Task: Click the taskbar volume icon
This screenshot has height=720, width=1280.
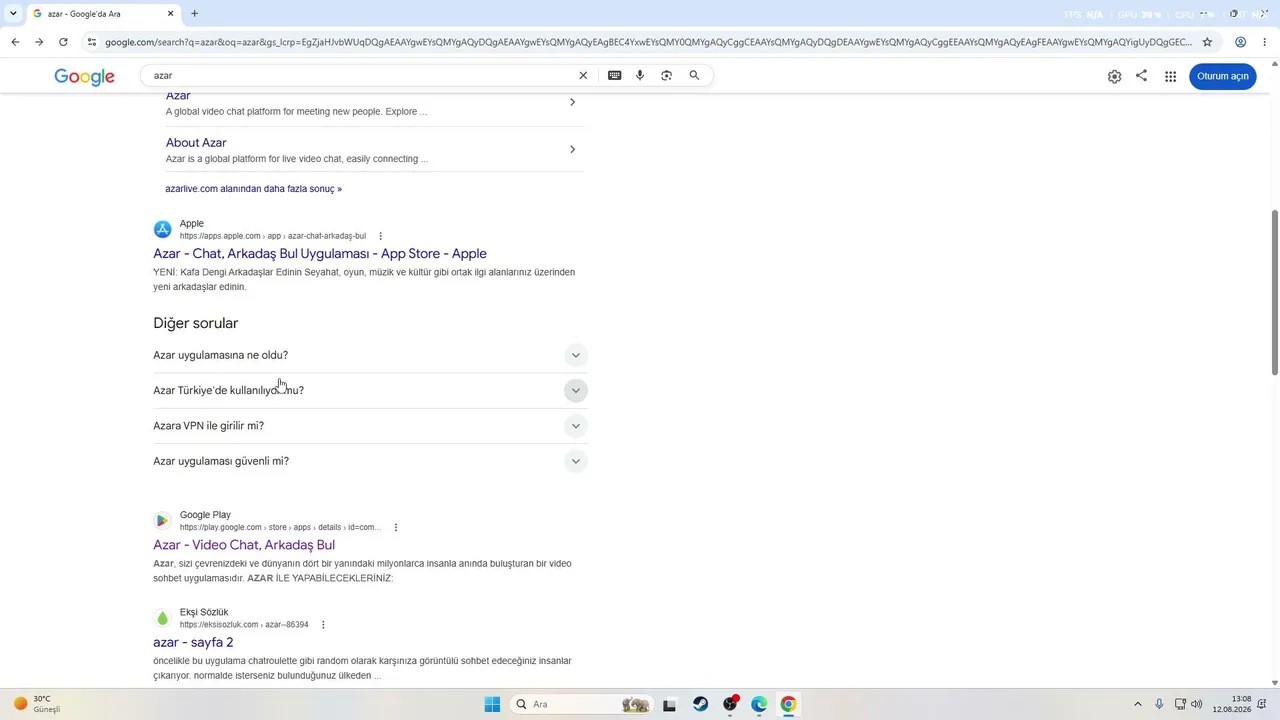Action: pyautogui.click(x=1197, y=704)
